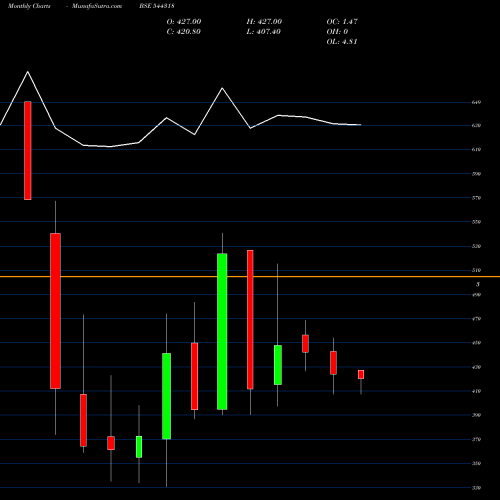This screenshot has height=500, width=500.
Task: Click the 510 price axis label
Action: pyautogui.click(x=476, y=270)
